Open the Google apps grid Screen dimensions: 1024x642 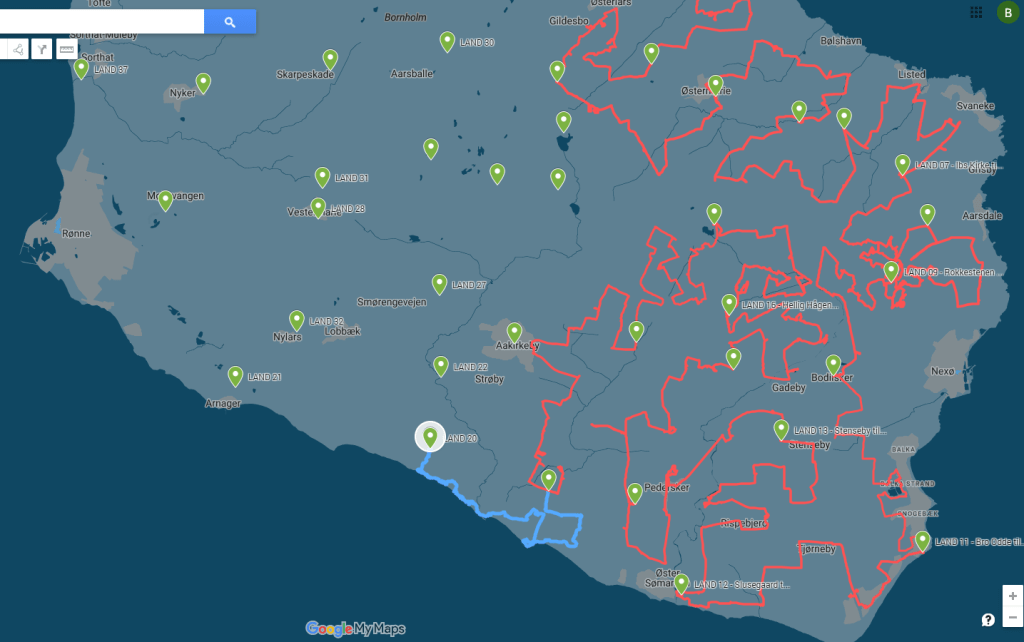click(x=976, y=12)
